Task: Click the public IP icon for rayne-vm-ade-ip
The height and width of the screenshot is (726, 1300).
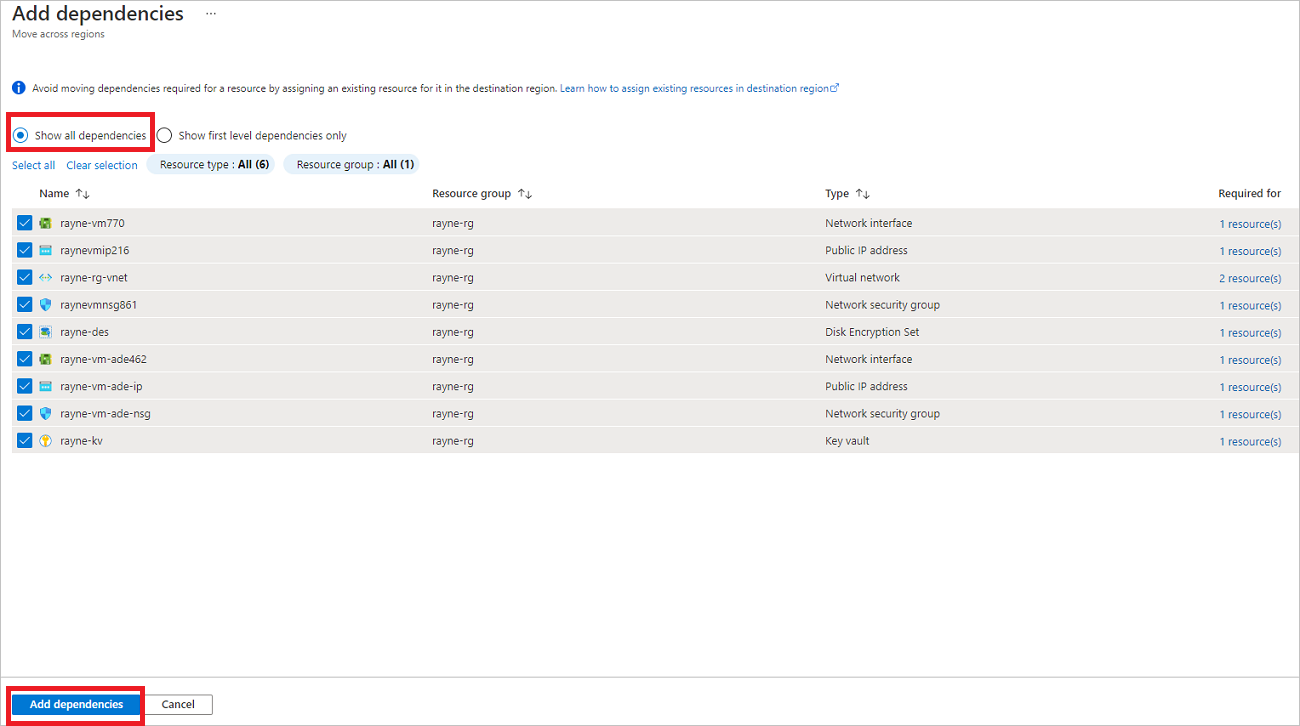Action: pos(45,386)
